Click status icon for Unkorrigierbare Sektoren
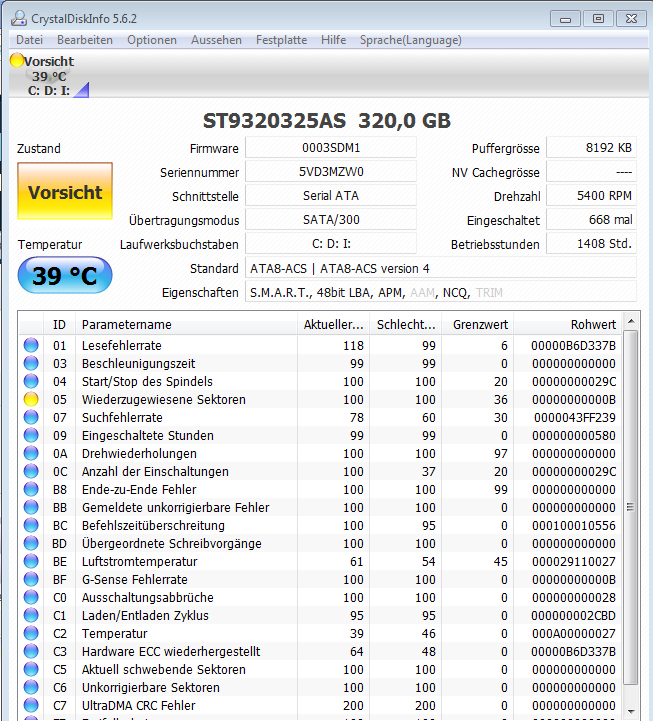The height and width of the screenshot is (721, 653). (31, 687)
